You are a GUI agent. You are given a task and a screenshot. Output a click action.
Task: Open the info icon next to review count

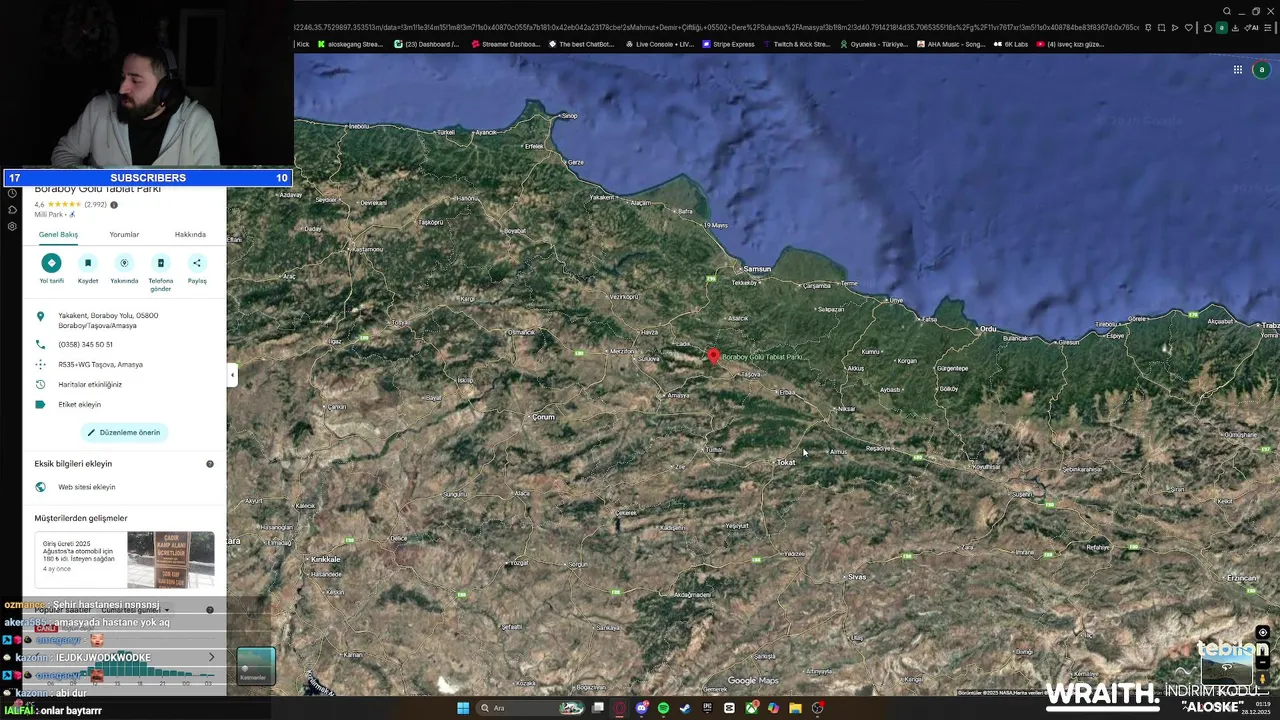114,205
